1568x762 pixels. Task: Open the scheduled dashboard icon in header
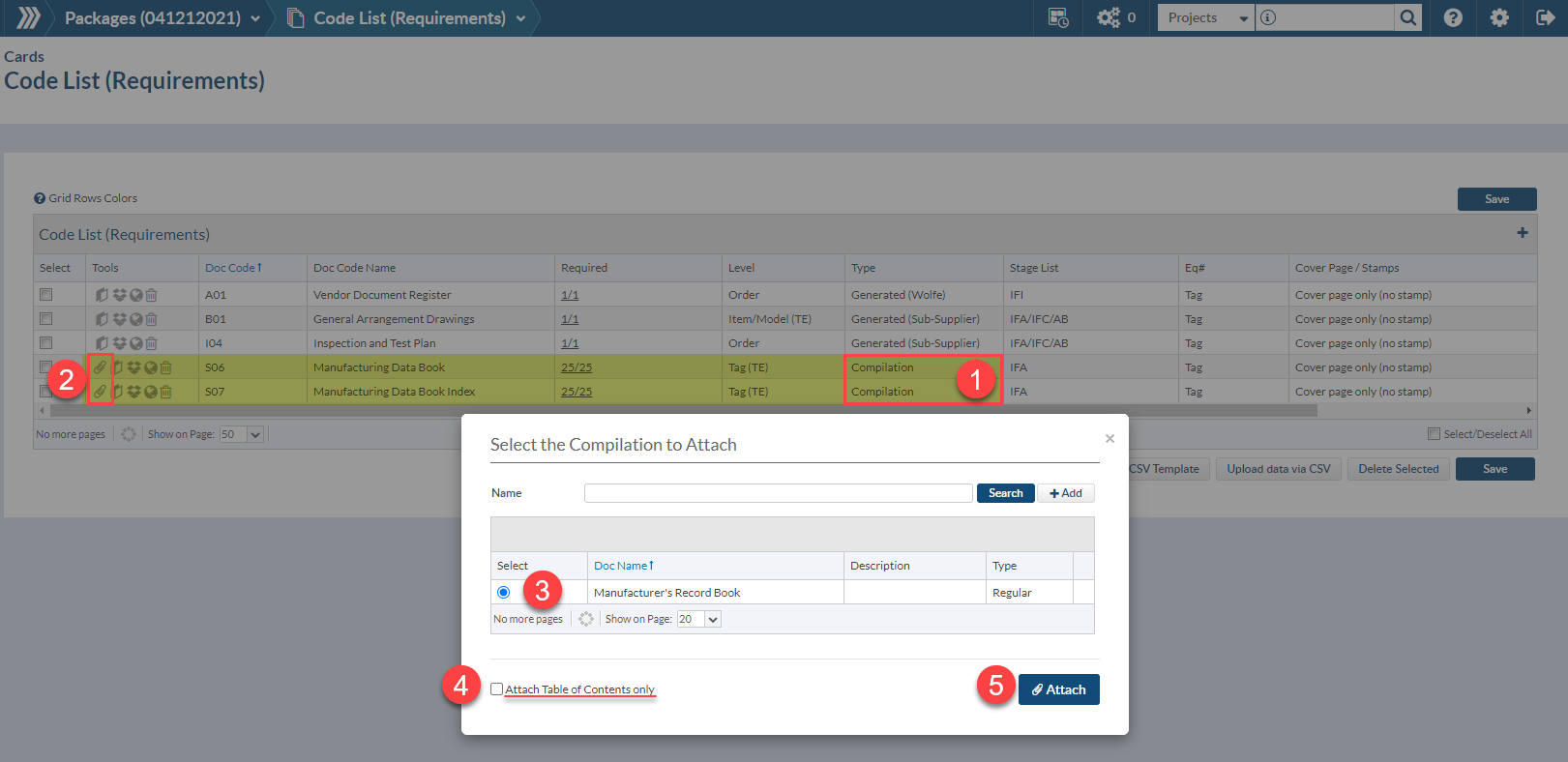[1058, 17]
